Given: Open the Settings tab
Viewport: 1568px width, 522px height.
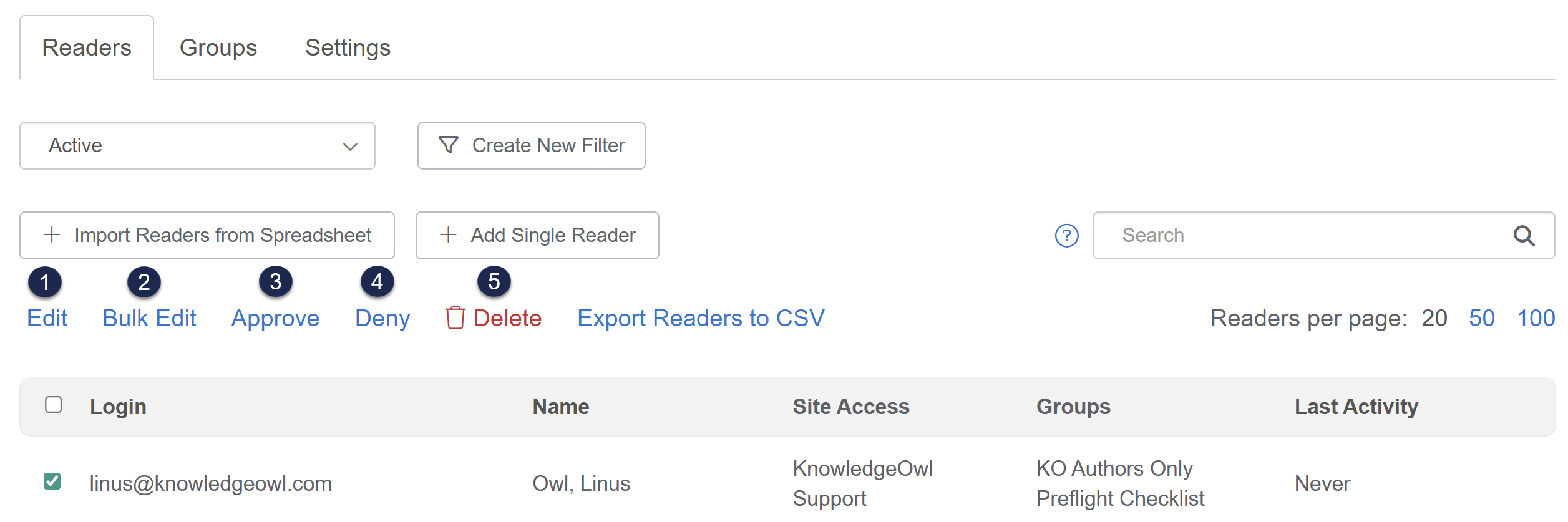Looking at the screenshot, I should [348, 48].
